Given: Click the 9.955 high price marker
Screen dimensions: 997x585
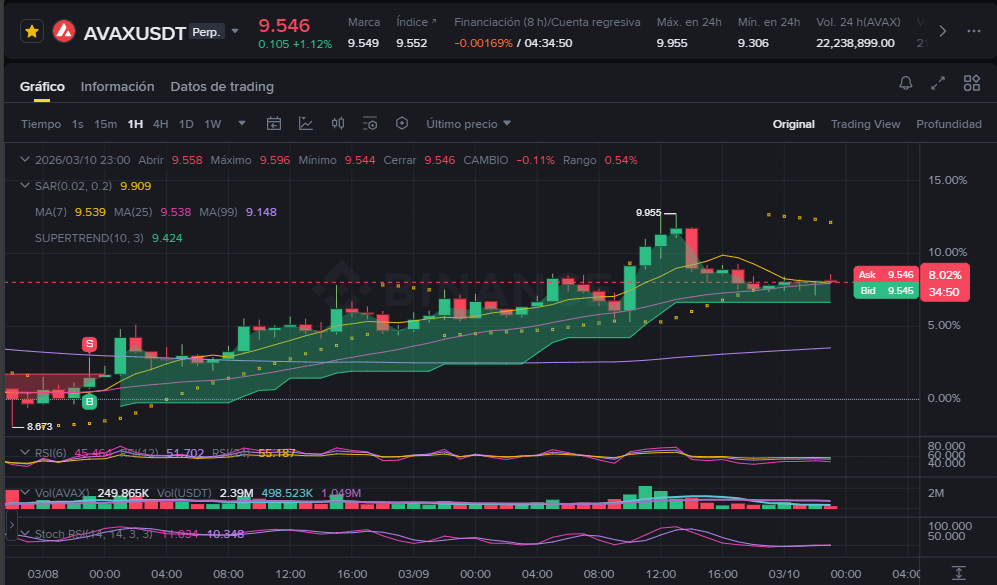Looking at the screenshot, I should coord(649,213).
